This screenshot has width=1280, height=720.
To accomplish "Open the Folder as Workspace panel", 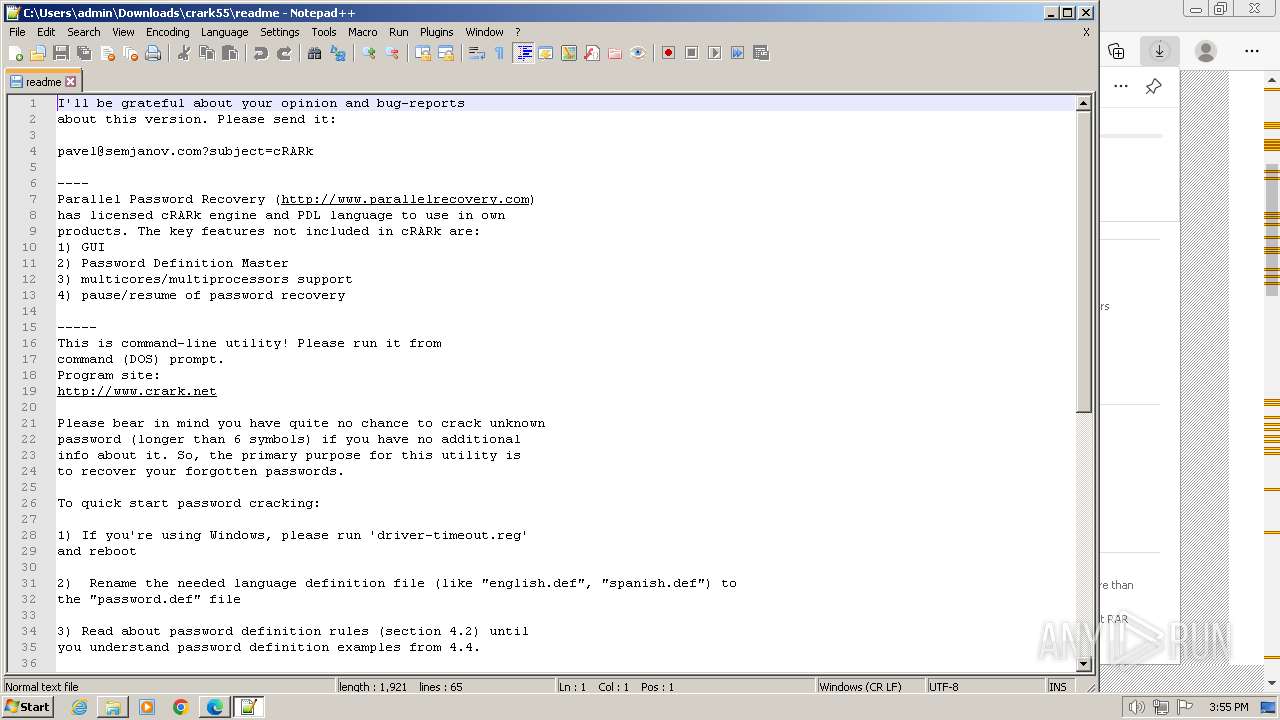I will 615,53.
